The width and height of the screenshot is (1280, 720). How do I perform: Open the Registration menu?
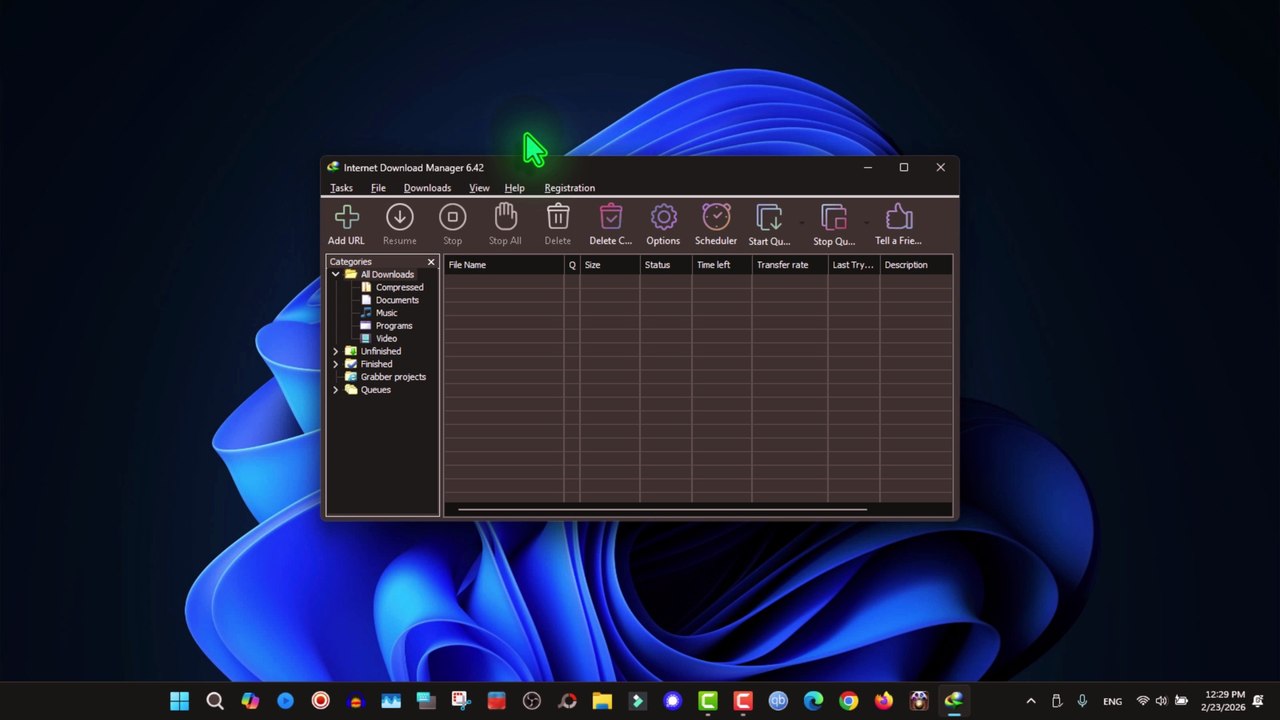pyautogui.click(x=569, y=188)
